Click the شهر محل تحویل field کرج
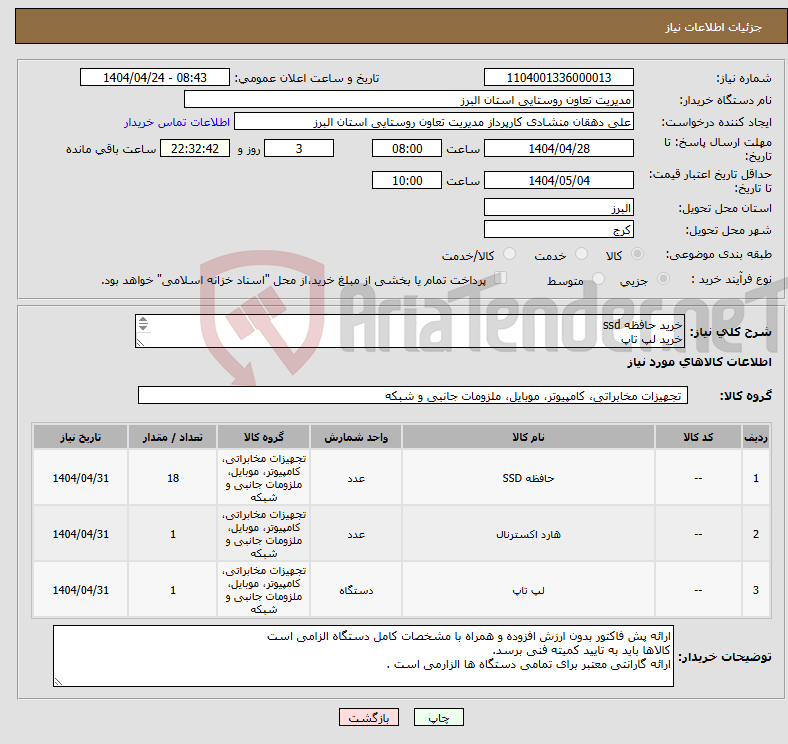Image resolution: width=788 pixels, height=744 pixels. (x=558, y=229)
